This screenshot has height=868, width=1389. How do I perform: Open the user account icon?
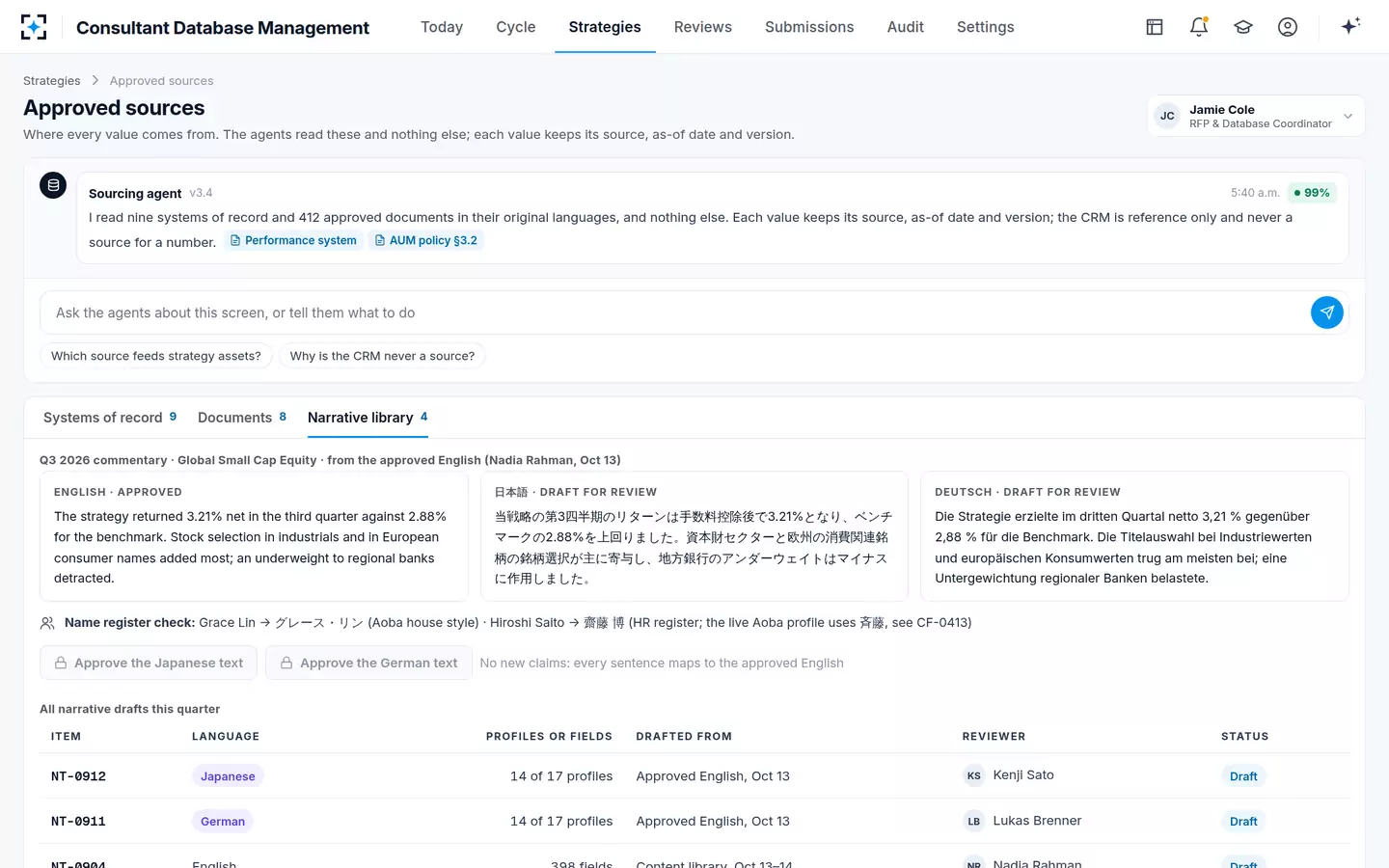[1288, 27]
